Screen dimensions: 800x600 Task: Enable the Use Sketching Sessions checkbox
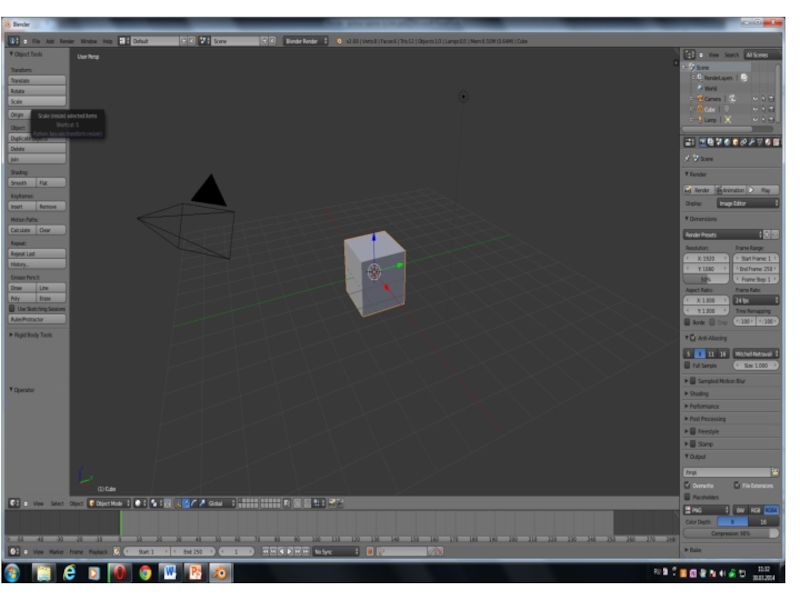click(x=12, y=309)
